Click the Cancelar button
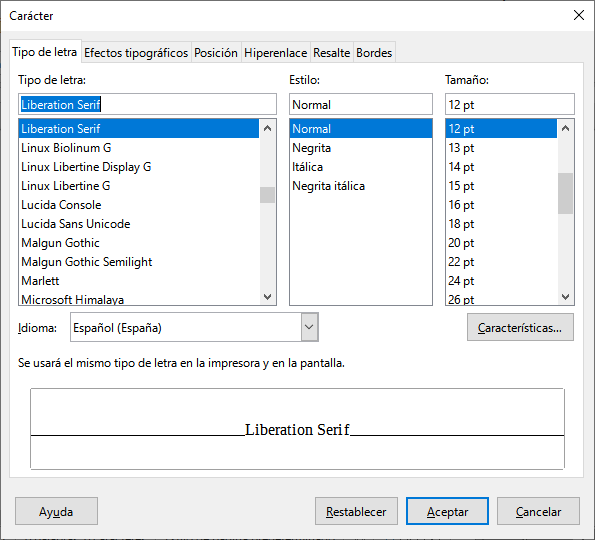This screenshot has width=595, height=540. coord(538,511)
